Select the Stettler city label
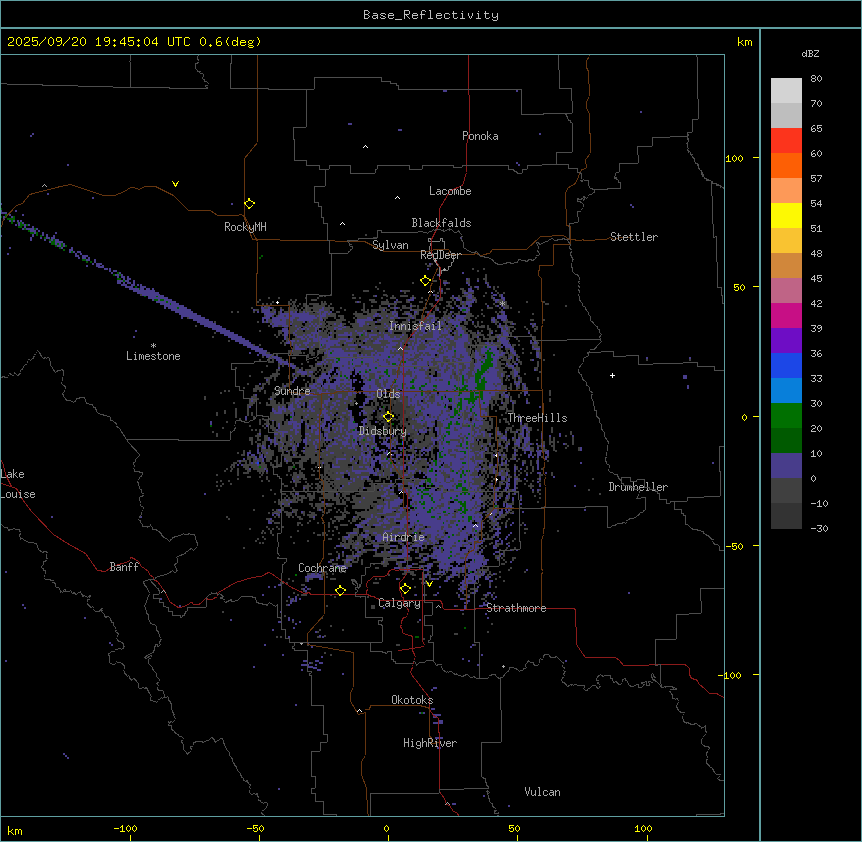 coord(634,237)
